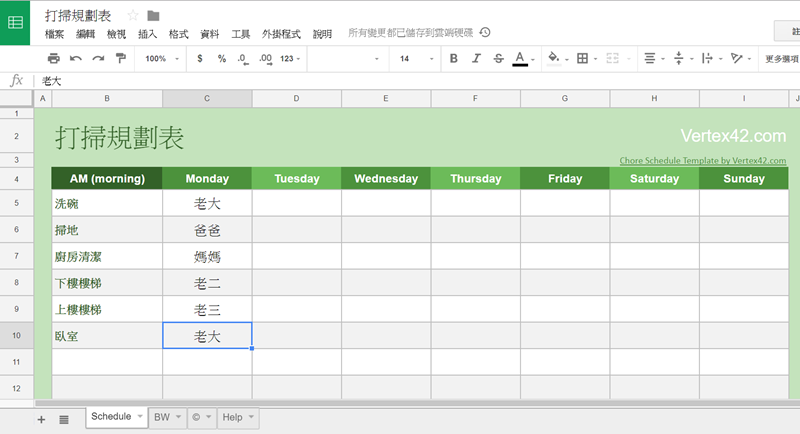Toggle strikethrough formatting
The width and height of the screenshot is (800, 434).
(498, 59)
